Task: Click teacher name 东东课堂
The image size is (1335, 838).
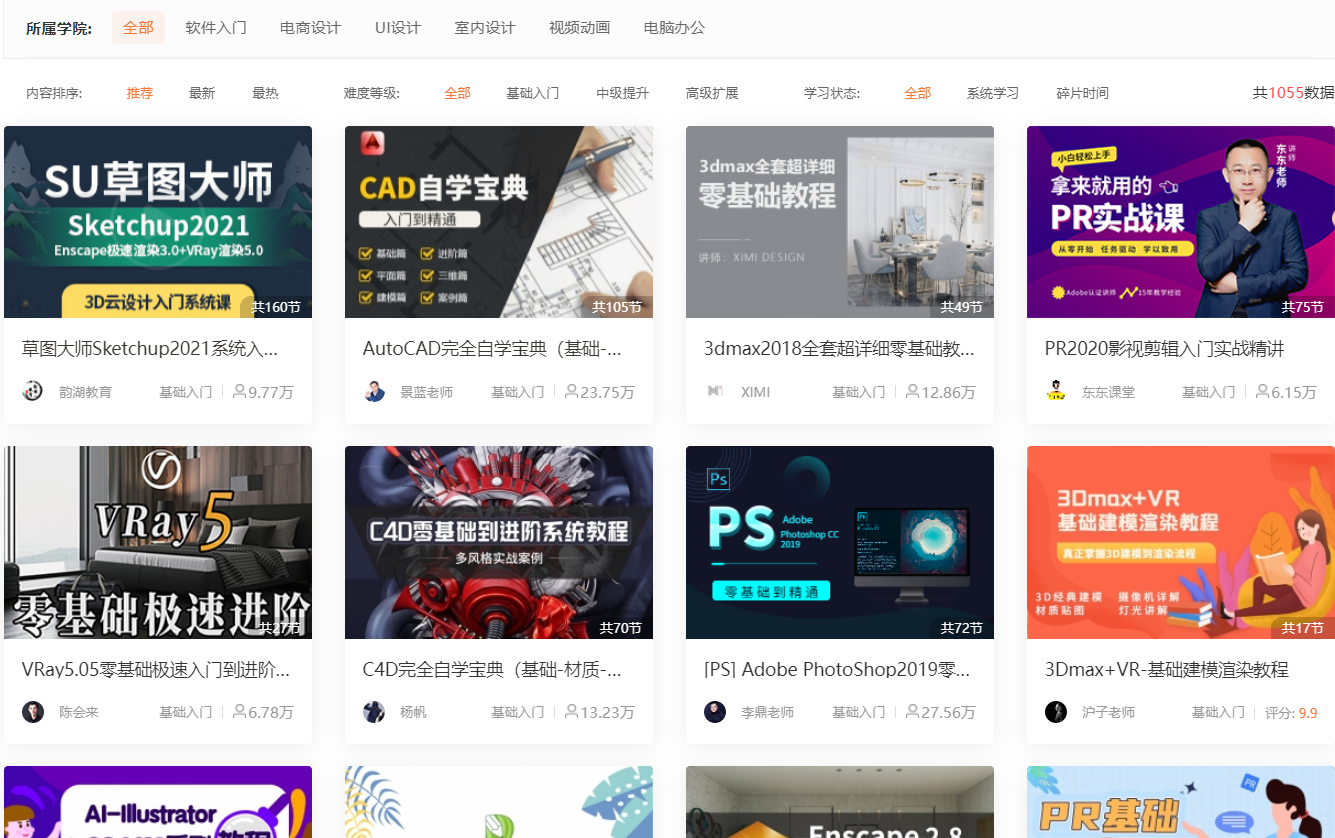Action: 1108,392
